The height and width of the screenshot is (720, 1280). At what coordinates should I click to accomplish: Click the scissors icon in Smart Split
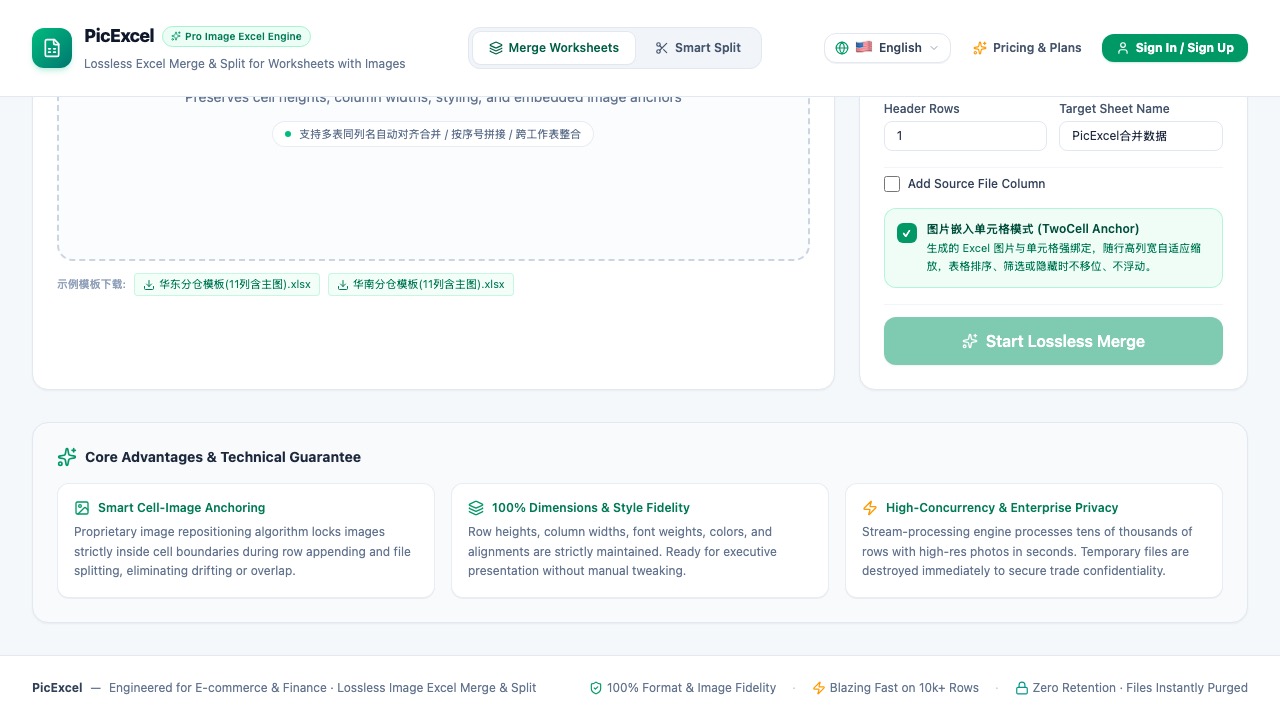tap(661, 48)
